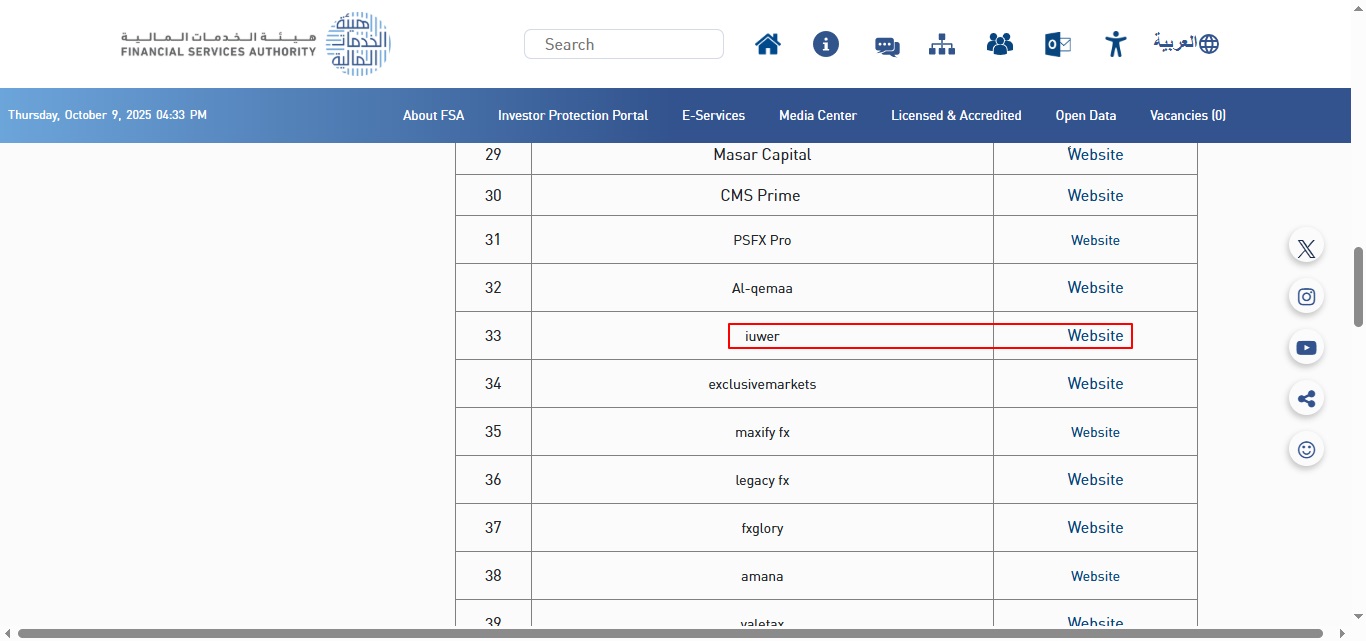
Task: Open the E-Services menu
Action: point(713,116)
